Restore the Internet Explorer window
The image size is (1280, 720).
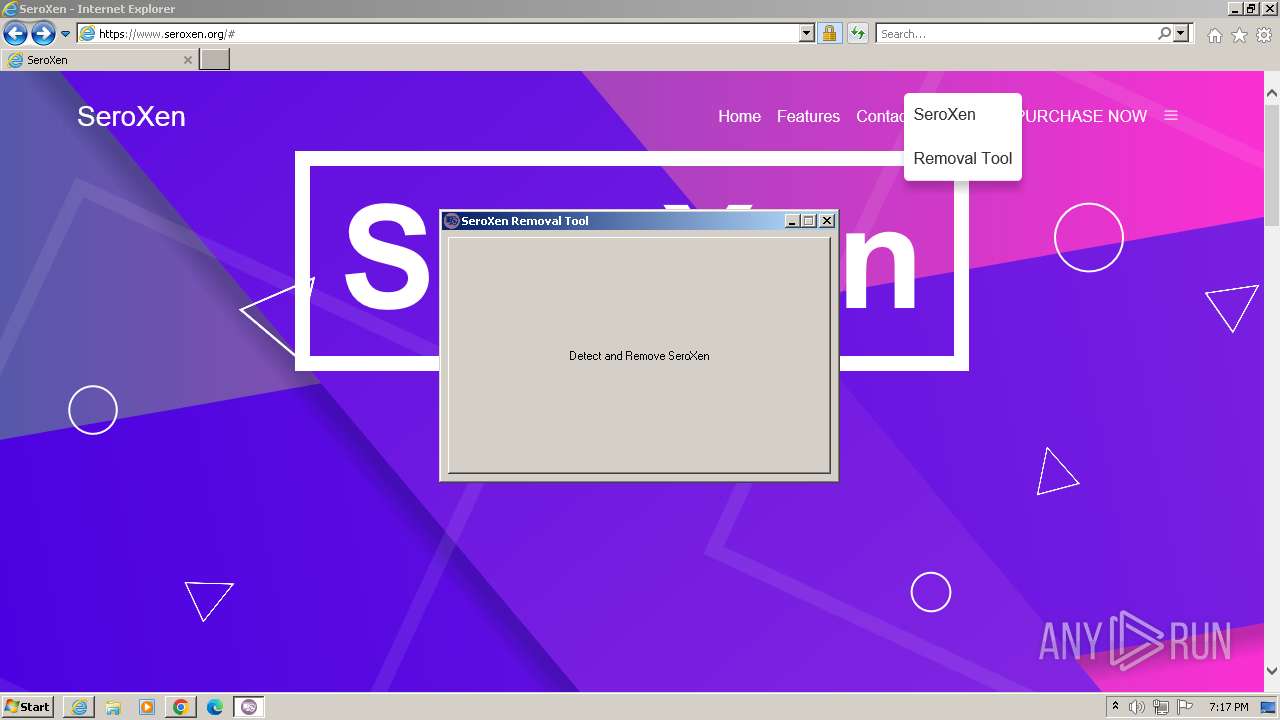pos(1251,9)
